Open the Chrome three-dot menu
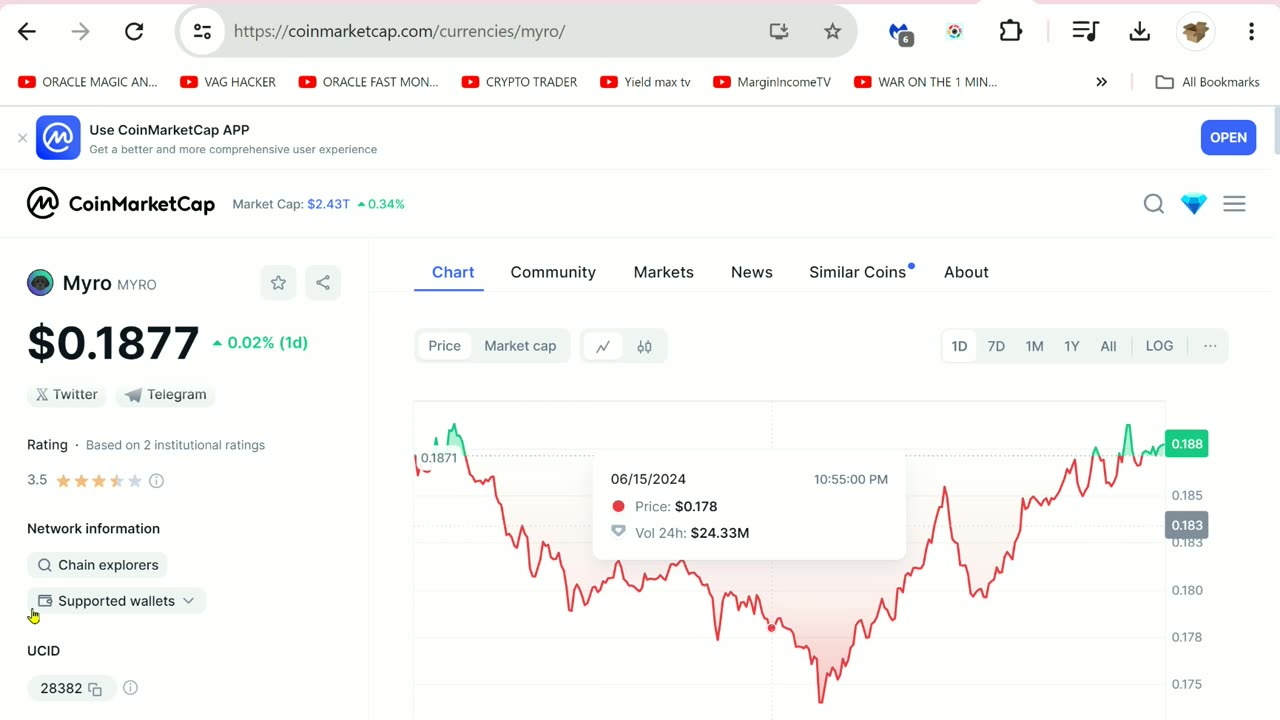This screenshot has width=1280, height=720. tap(1251, 31)
